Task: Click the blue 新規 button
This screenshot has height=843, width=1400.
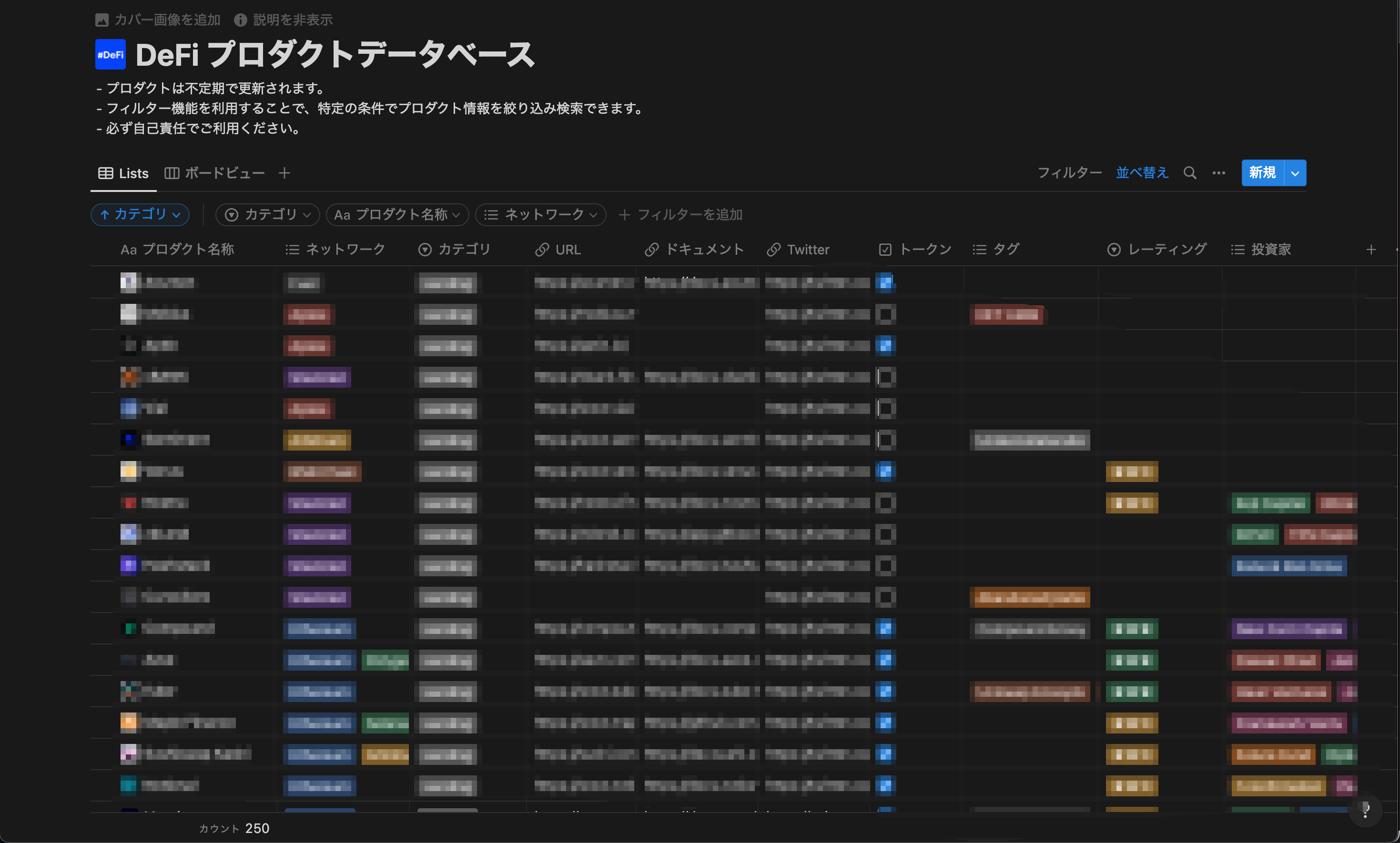Action: point(1262,173)
